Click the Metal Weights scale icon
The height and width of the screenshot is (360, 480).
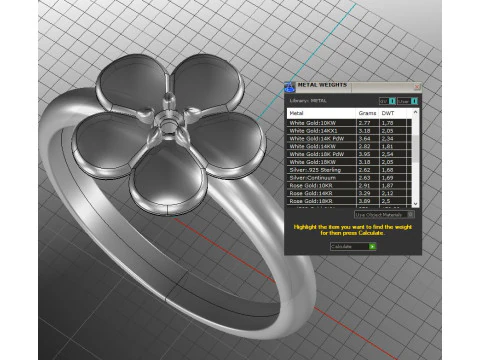[290, 87]
